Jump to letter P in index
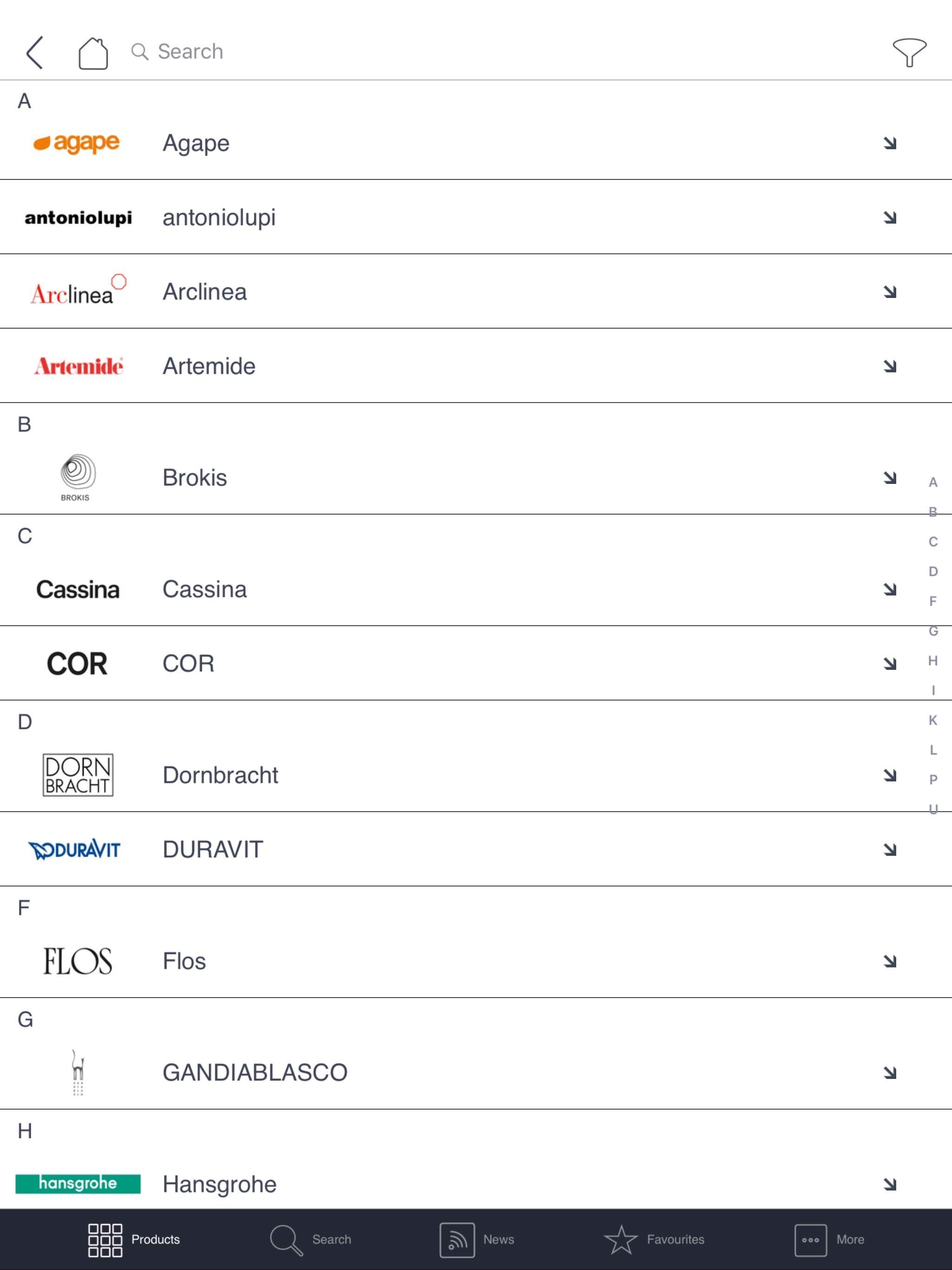 [933, 780]
